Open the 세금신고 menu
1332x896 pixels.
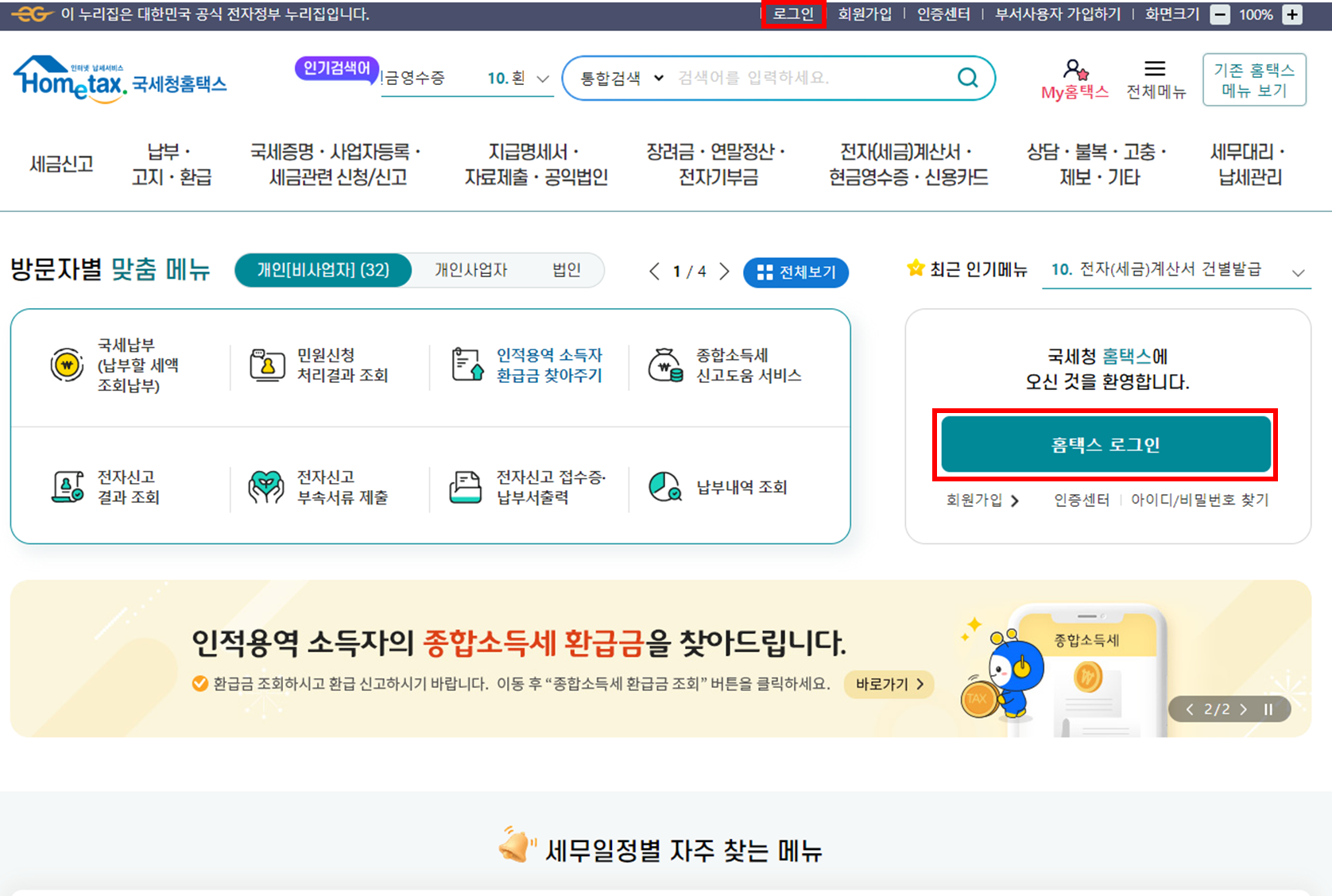click(61, 164)
